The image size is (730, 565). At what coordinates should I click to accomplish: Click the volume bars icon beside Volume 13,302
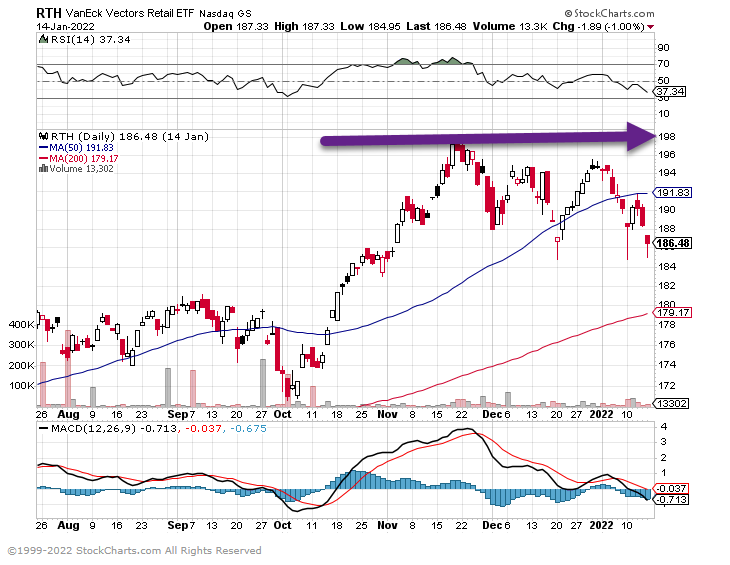point(43,168)
